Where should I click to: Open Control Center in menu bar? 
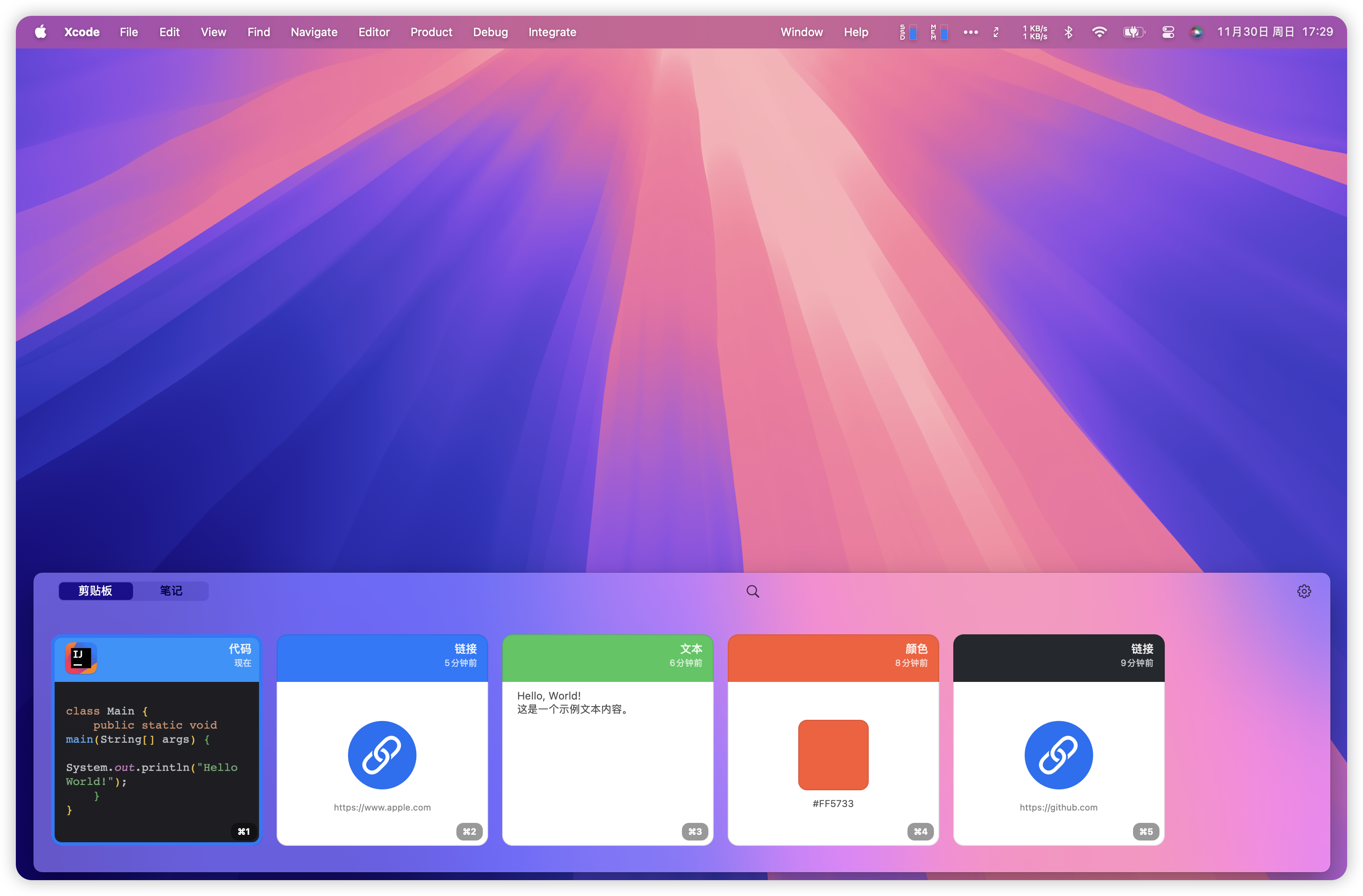(1168, 32)
